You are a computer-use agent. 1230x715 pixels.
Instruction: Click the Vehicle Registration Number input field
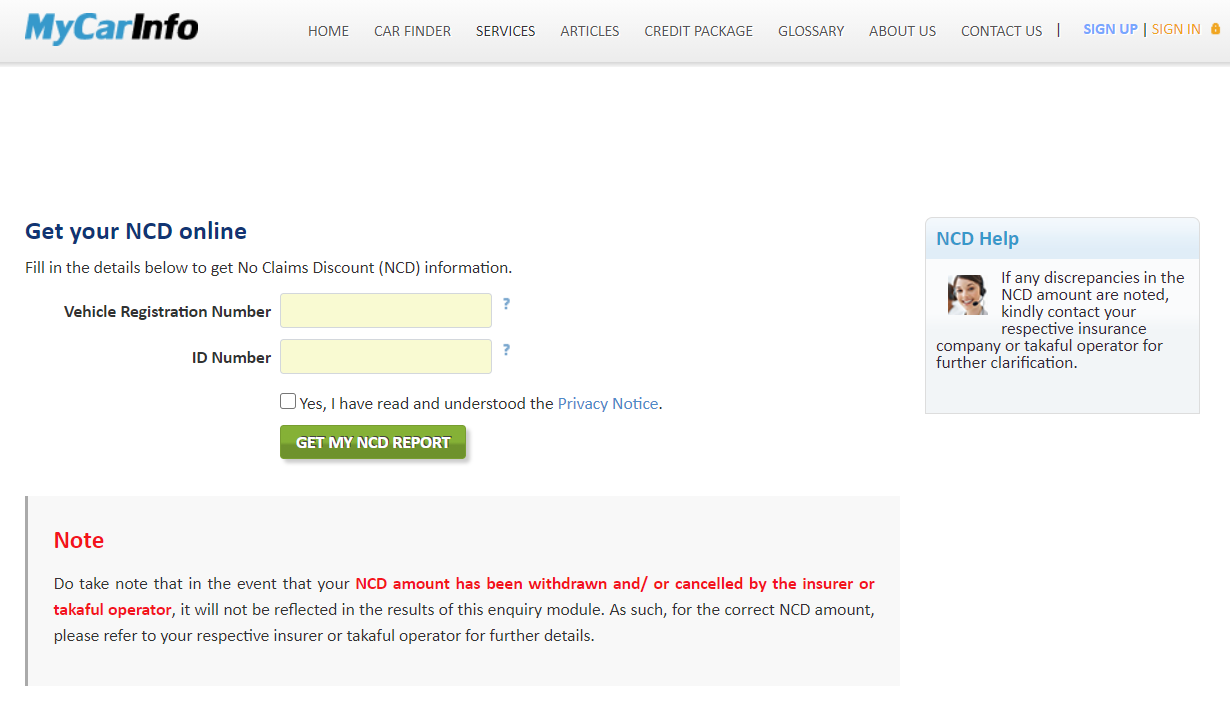[385, 310]
